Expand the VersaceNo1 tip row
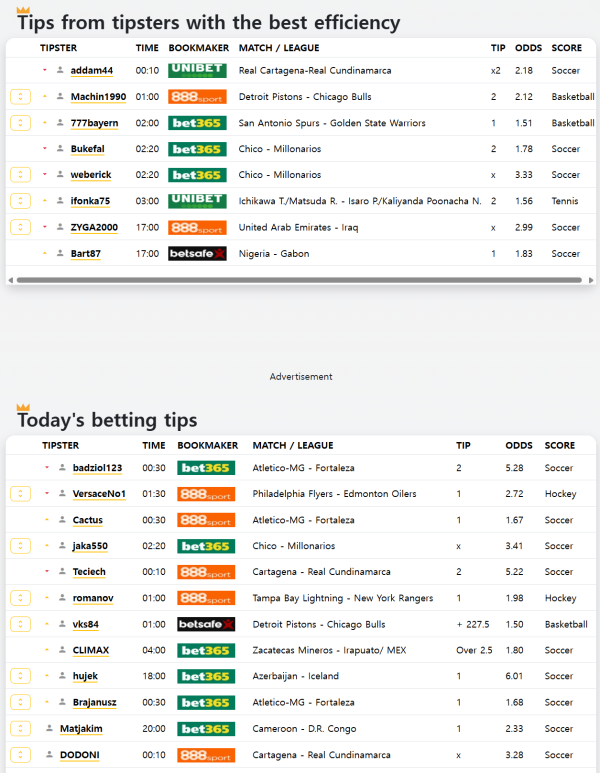Image resolution: width=600 pixels, height=773 pixels. click(x=20, y=494)
